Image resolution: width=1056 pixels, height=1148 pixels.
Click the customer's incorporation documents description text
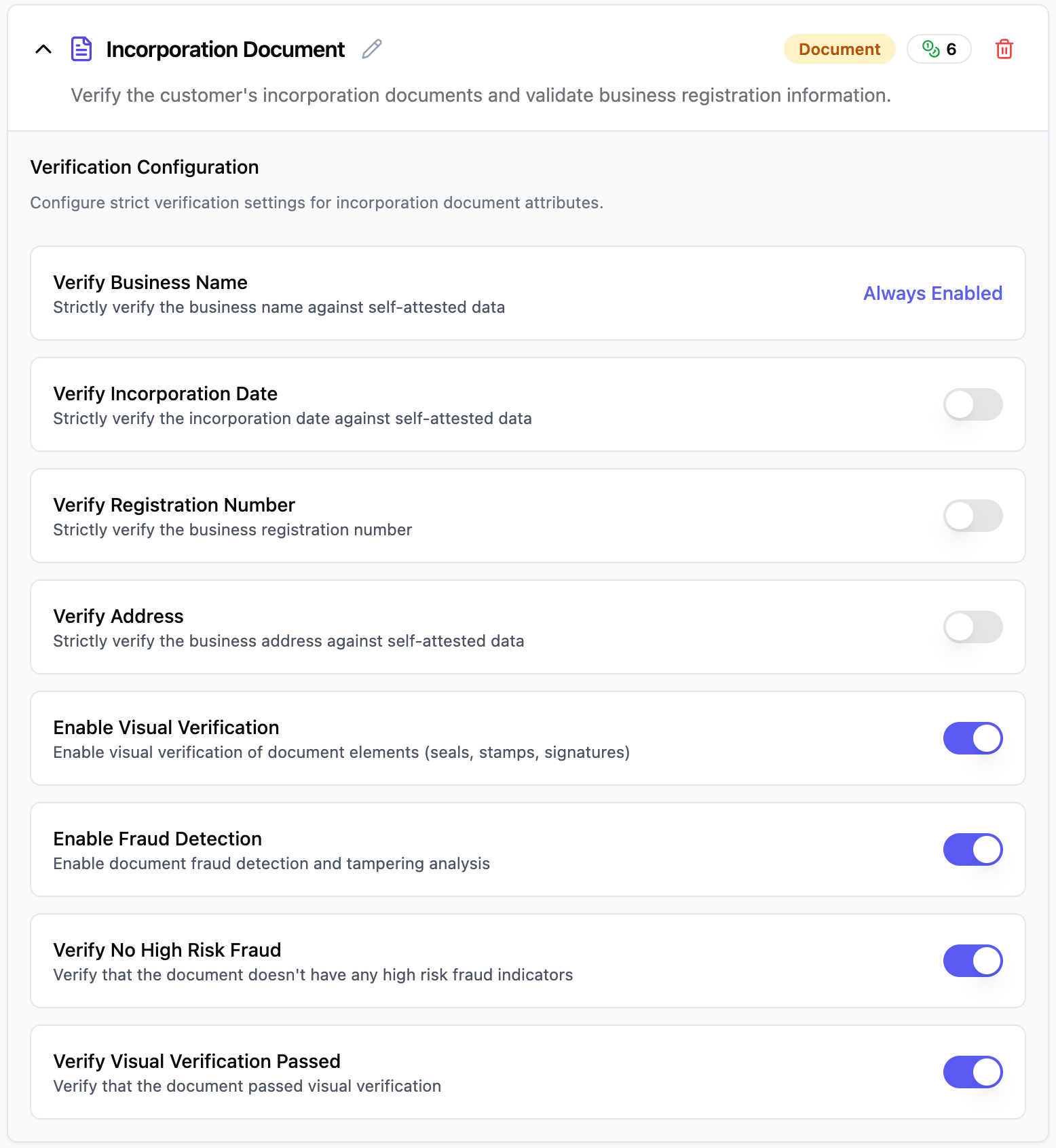pos(480,95)
